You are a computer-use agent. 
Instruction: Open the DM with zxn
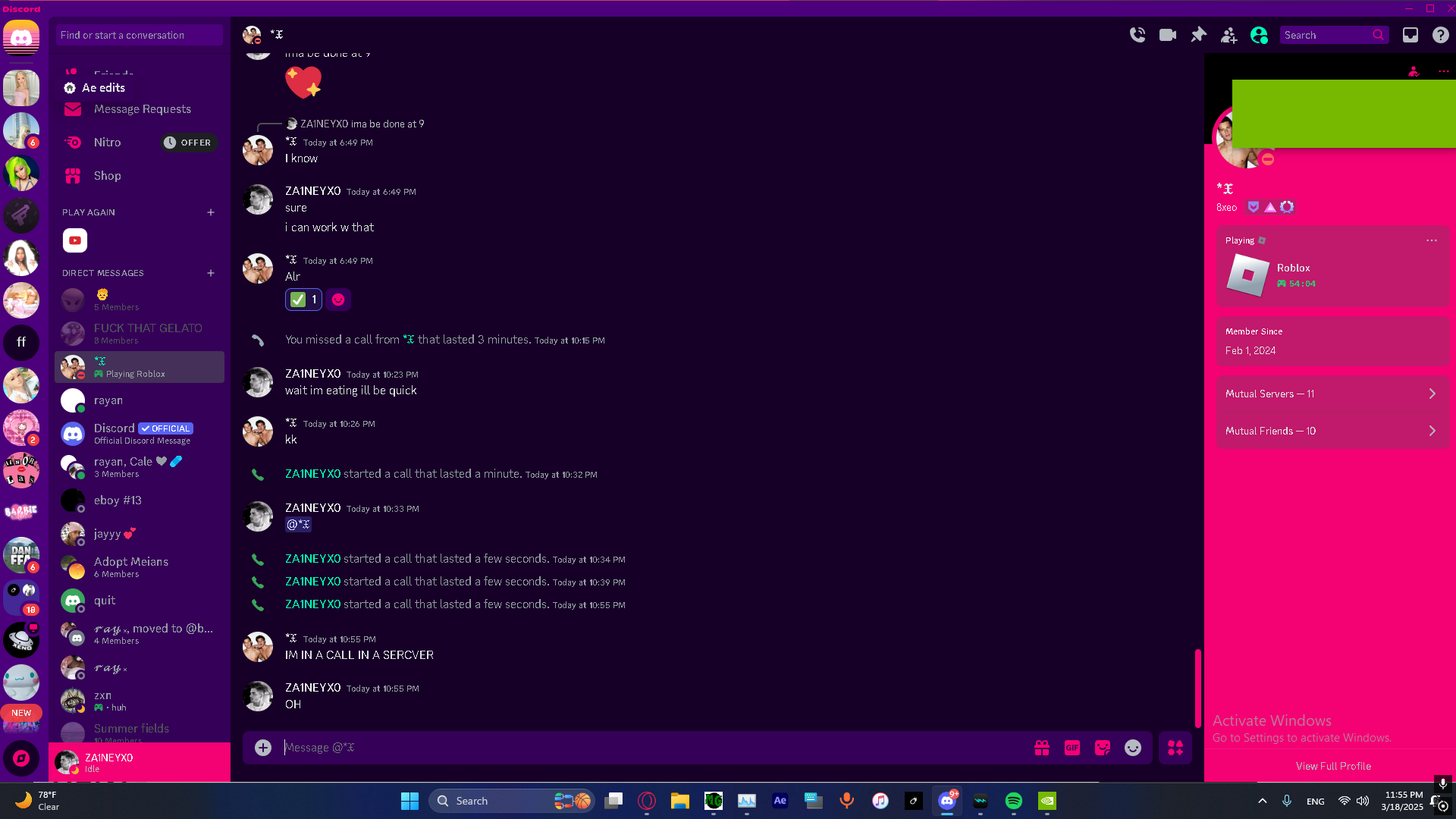140,701
